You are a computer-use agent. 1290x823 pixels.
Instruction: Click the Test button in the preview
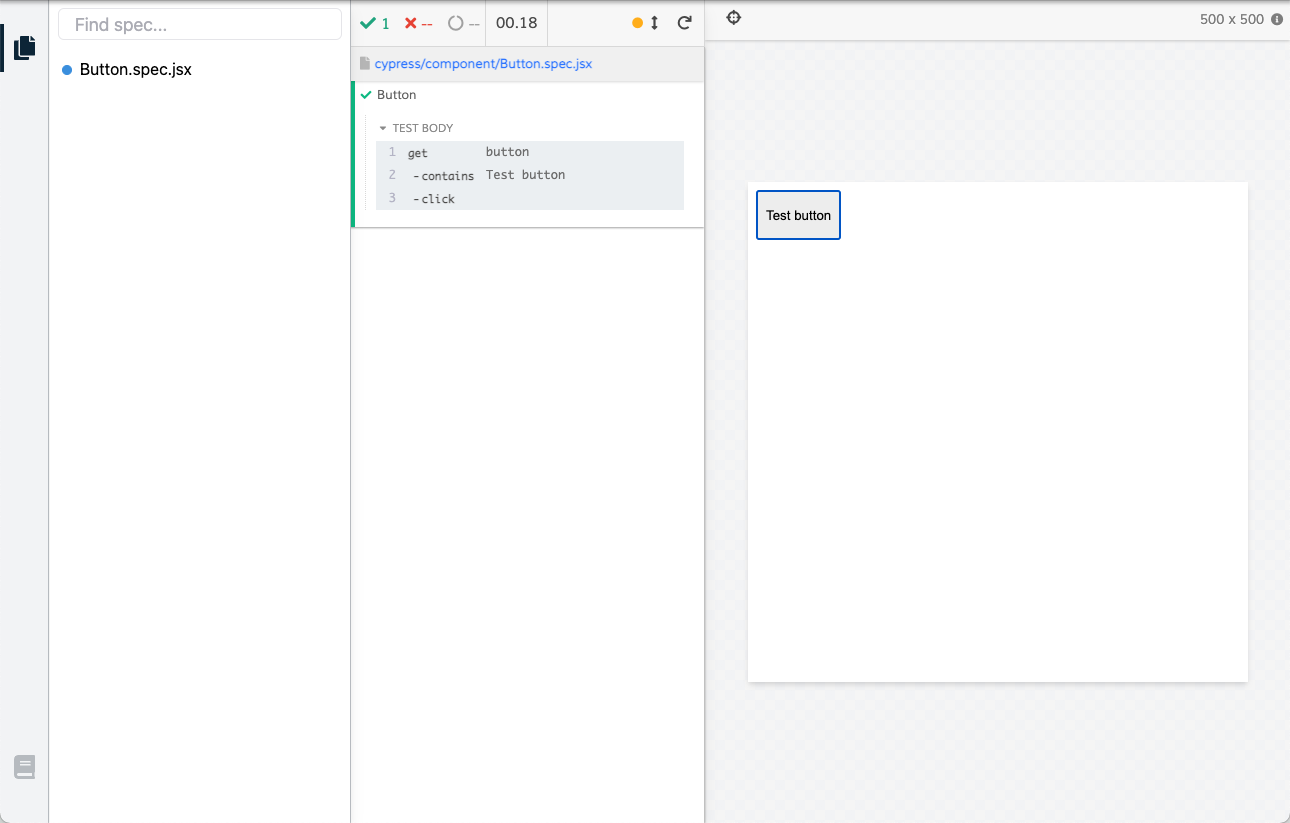click(797, 214)
